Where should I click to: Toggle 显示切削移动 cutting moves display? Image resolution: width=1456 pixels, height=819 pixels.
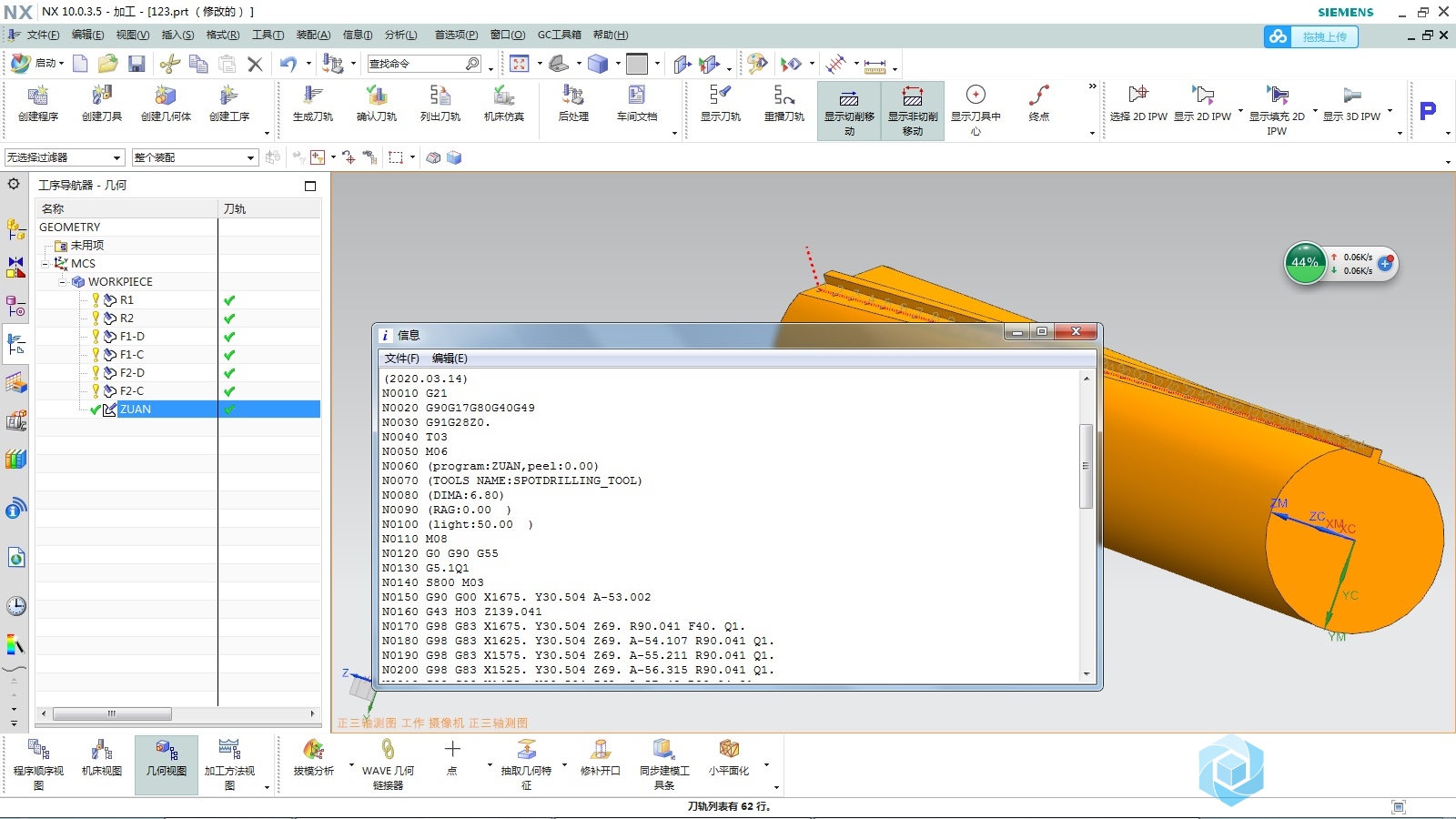tap(849, 111)
